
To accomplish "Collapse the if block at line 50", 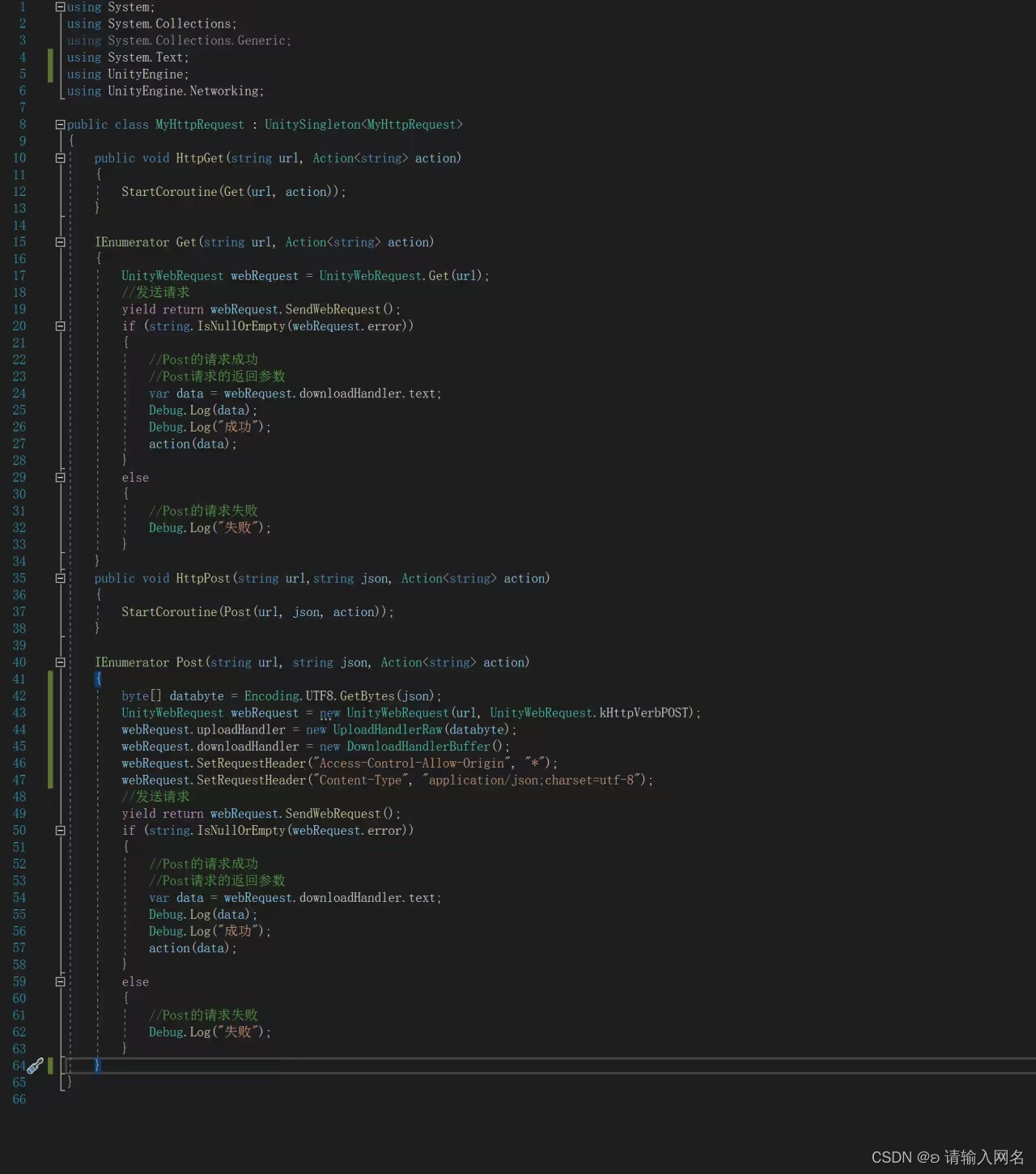I will 60,831.
